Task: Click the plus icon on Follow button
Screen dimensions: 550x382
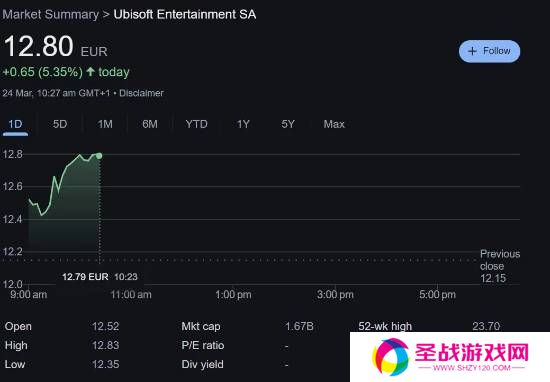Action: 472,51
